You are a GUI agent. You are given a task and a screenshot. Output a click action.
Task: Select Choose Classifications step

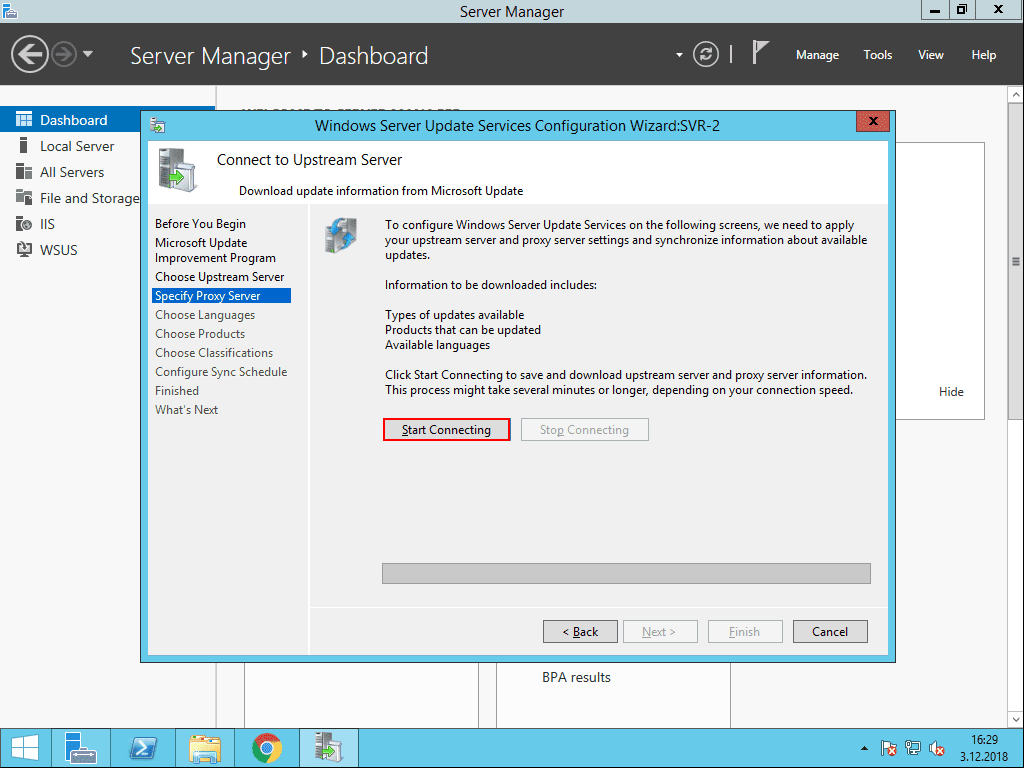214,353
